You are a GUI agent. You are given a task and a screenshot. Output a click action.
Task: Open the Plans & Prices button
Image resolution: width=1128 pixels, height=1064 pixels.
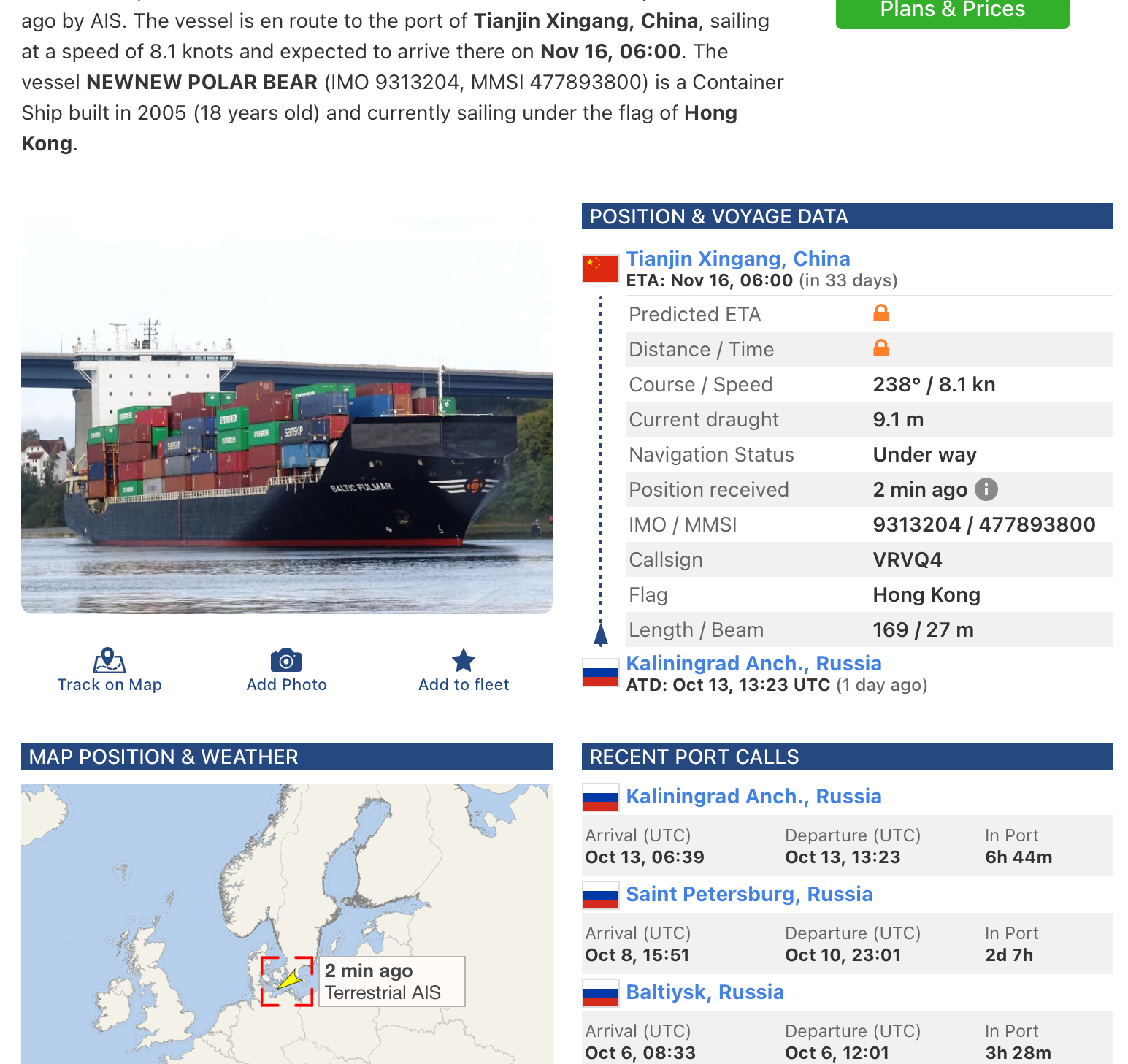(953, 10)
